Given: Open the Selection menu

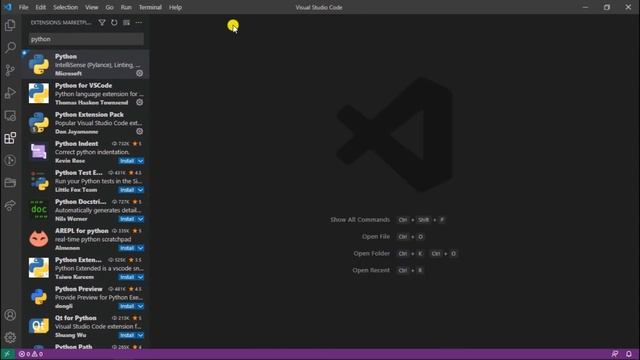Looking at the screenshot, I should tap(65, 7).
